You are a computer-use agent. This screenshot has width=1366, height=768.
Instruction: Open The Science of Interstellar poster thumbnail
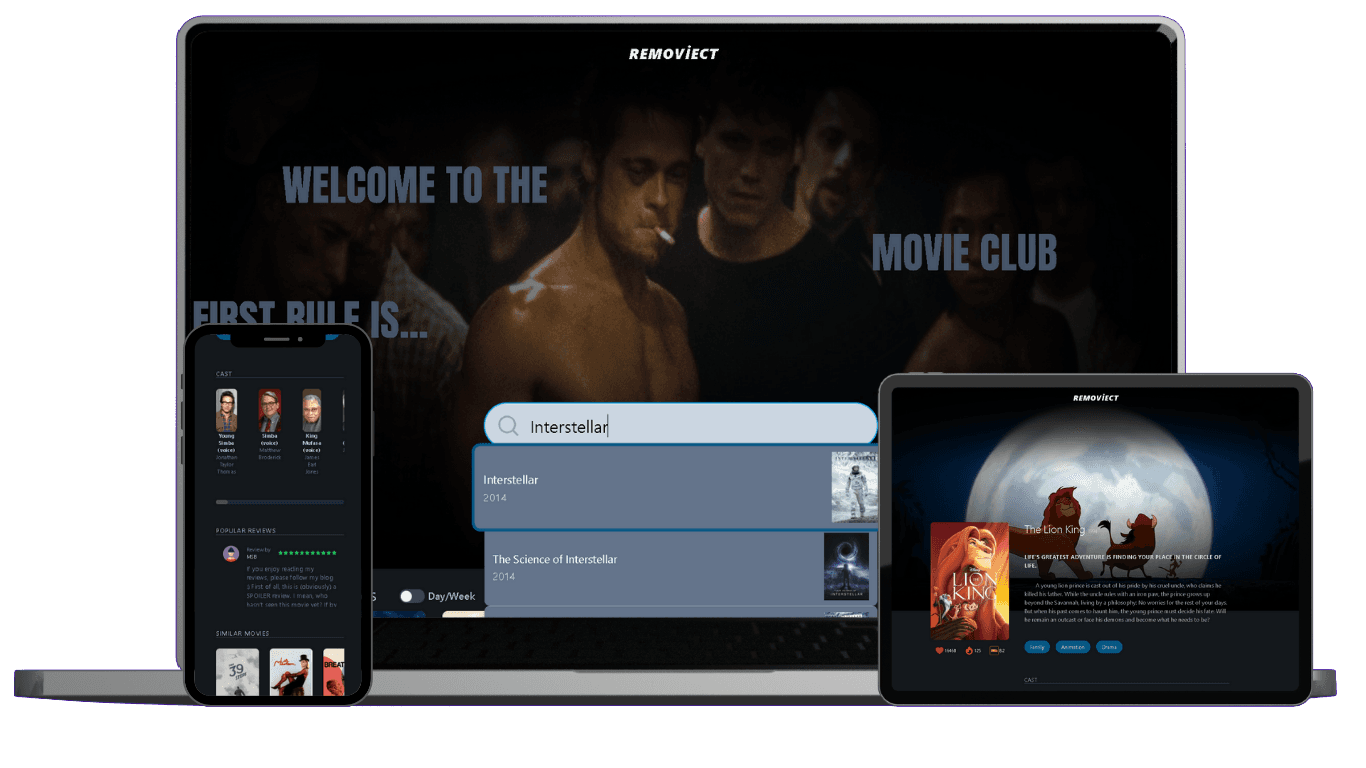point(846,567)
